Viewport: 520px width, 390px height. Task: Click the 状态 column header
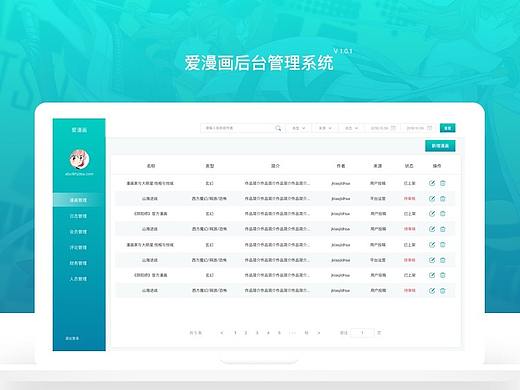pos(409,166)
